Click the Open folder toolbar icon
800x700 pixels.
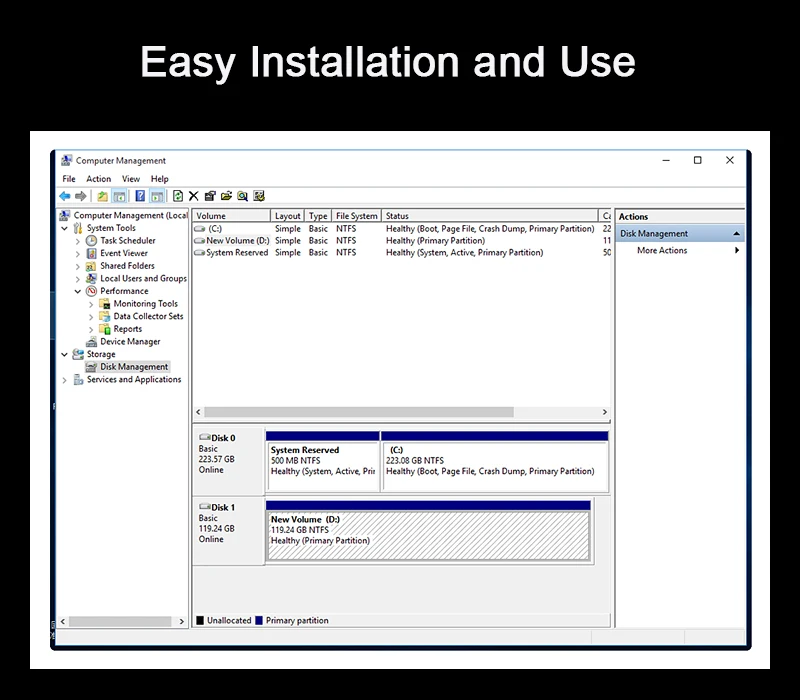[x=226, y=196]
